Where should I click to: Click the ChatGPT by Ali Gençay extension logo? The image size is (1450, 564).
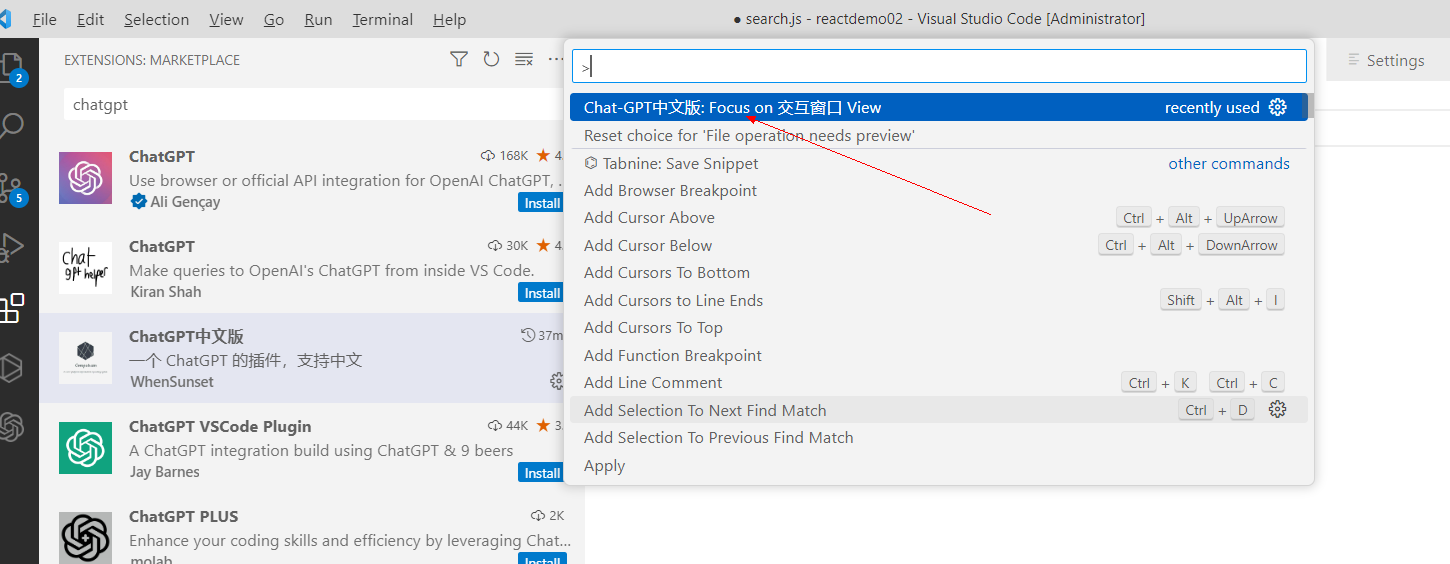click(85, 178)
